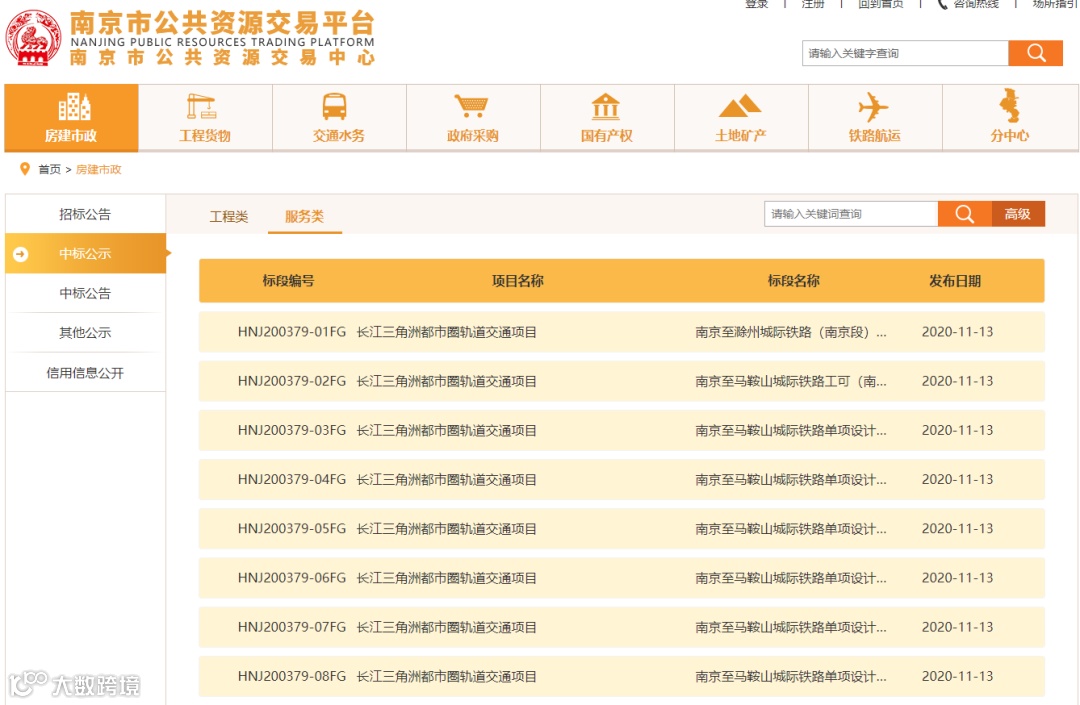Open the 分中心 map icon
Viewport: 1080px width, 705px height.
[1009, 105]
